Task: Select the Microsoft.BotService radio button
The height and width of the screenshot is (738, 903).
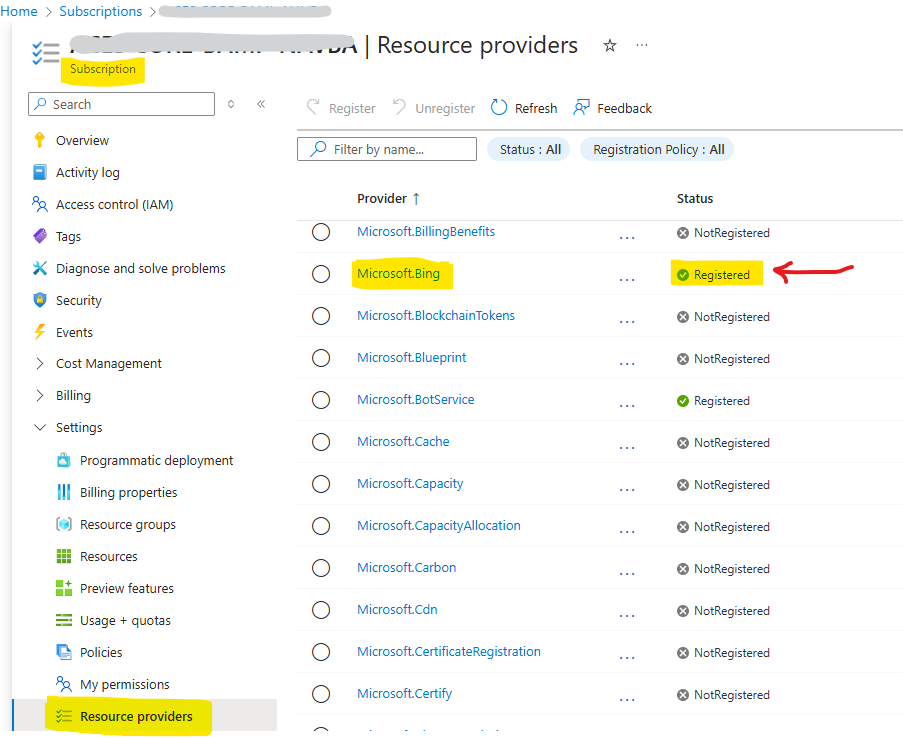Action: tap(321, 400)
